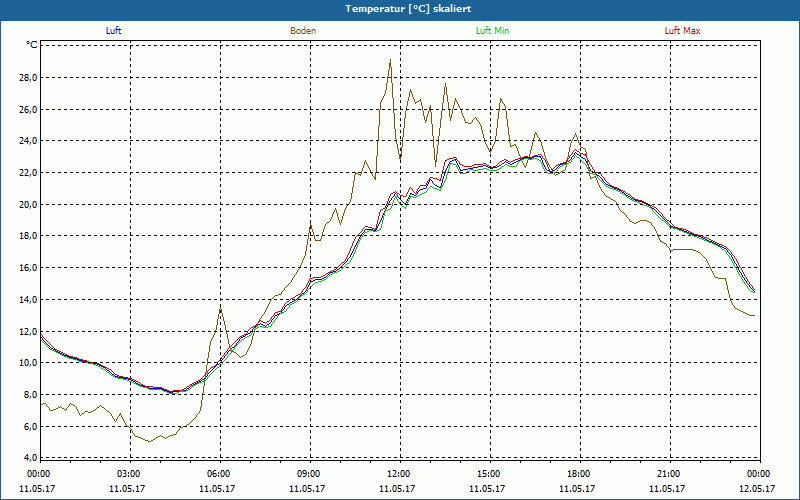Viewport: 800px width, 500px height.
Task: Click the °C unit label on y-axis
Action: coord(32,45)
